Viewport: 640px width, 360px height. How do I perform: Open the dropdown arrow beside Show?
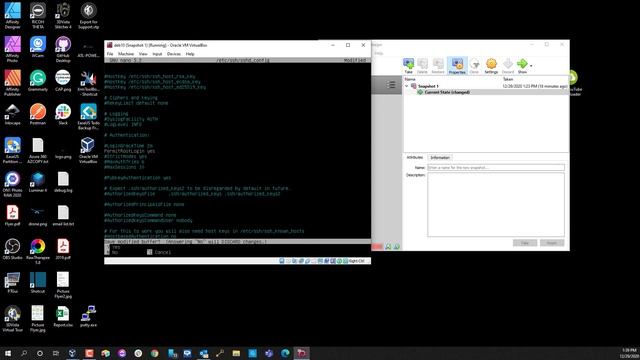pos(531,65)
